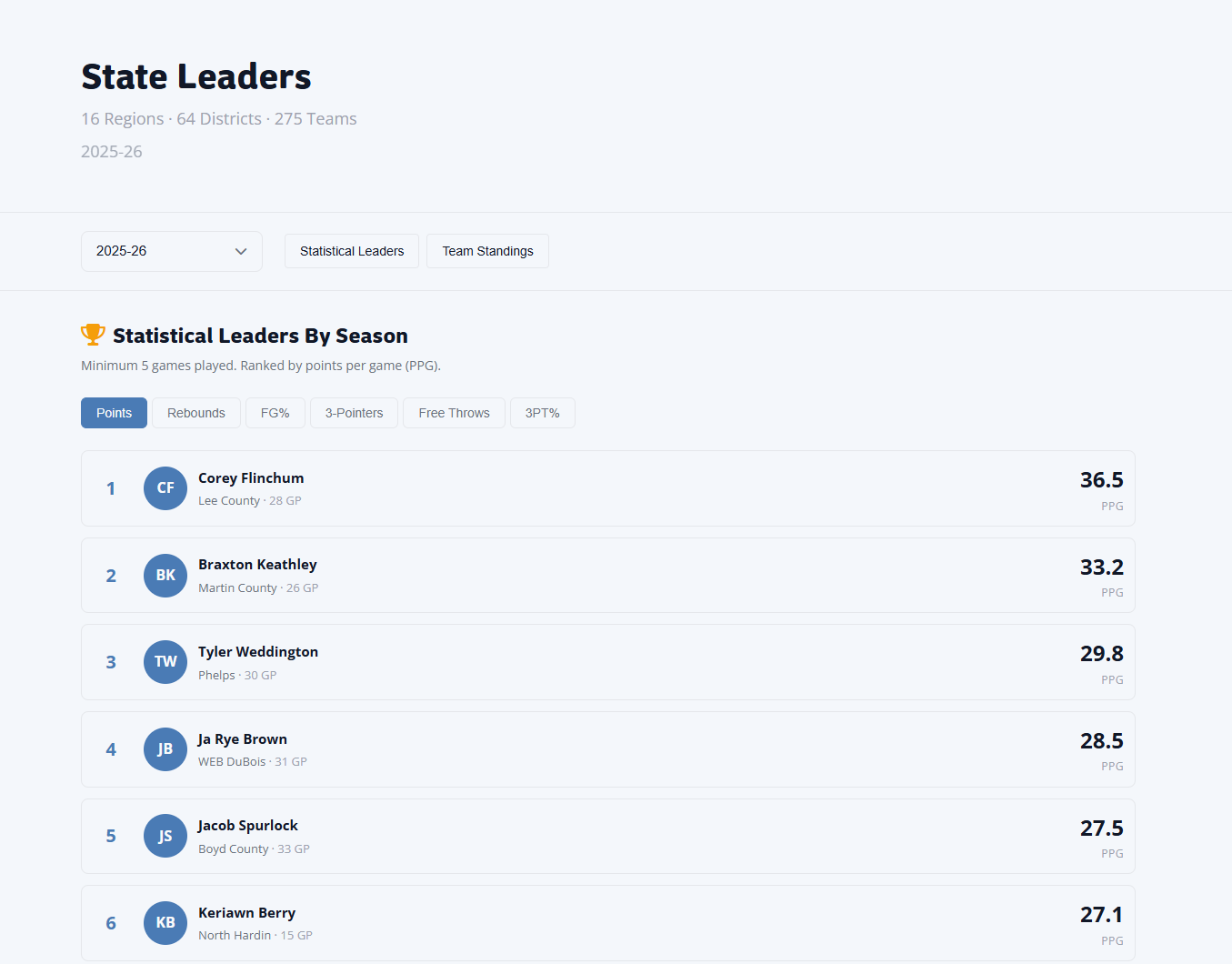
Task: Click the Statistical Leaders button
Action: [352, 251]
